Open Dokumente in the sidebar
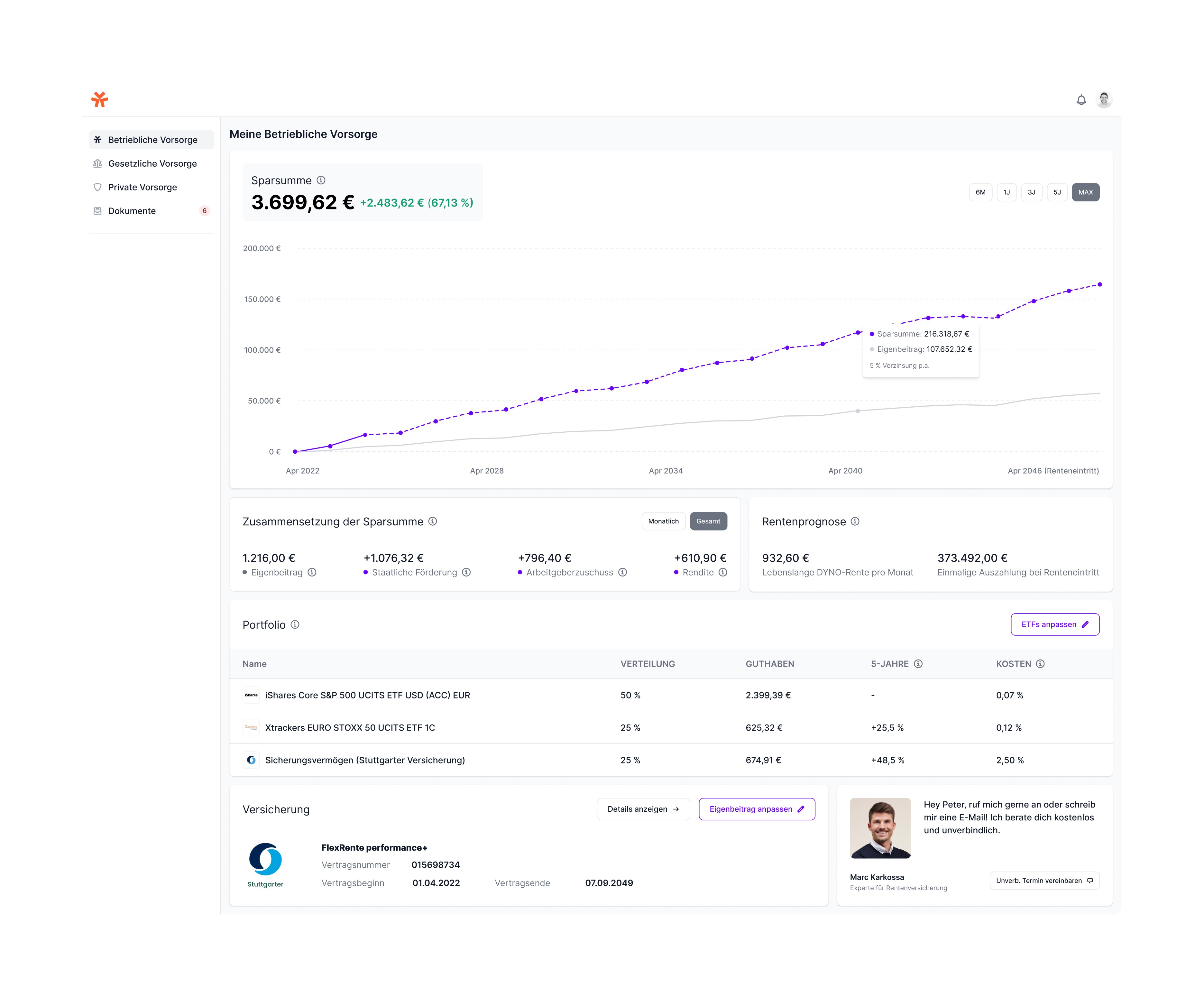This screenshot has height=997, width=1204. (132, 211)
